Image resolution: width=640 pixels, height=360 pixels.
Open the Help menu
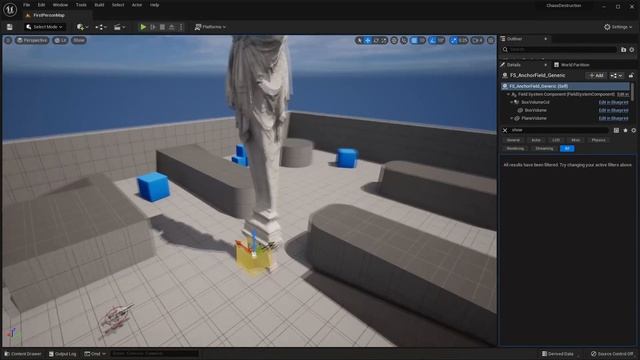click(154, 5)
